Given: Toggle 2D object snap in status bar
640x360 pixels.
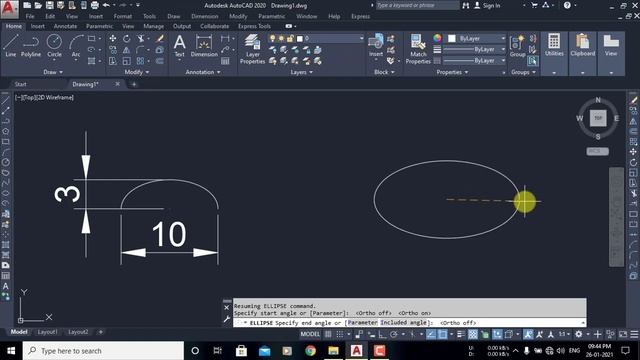Looking at the screenshot, I should click(x=442, y=334).
